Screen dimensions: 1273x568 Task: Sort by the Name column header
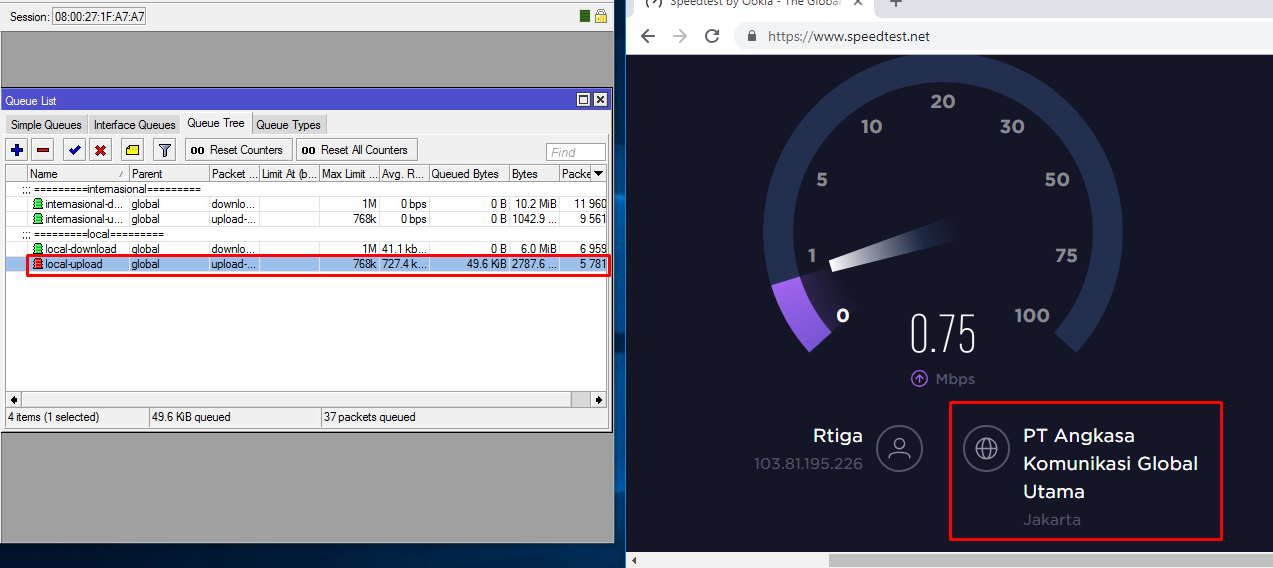tap(79, 174)
